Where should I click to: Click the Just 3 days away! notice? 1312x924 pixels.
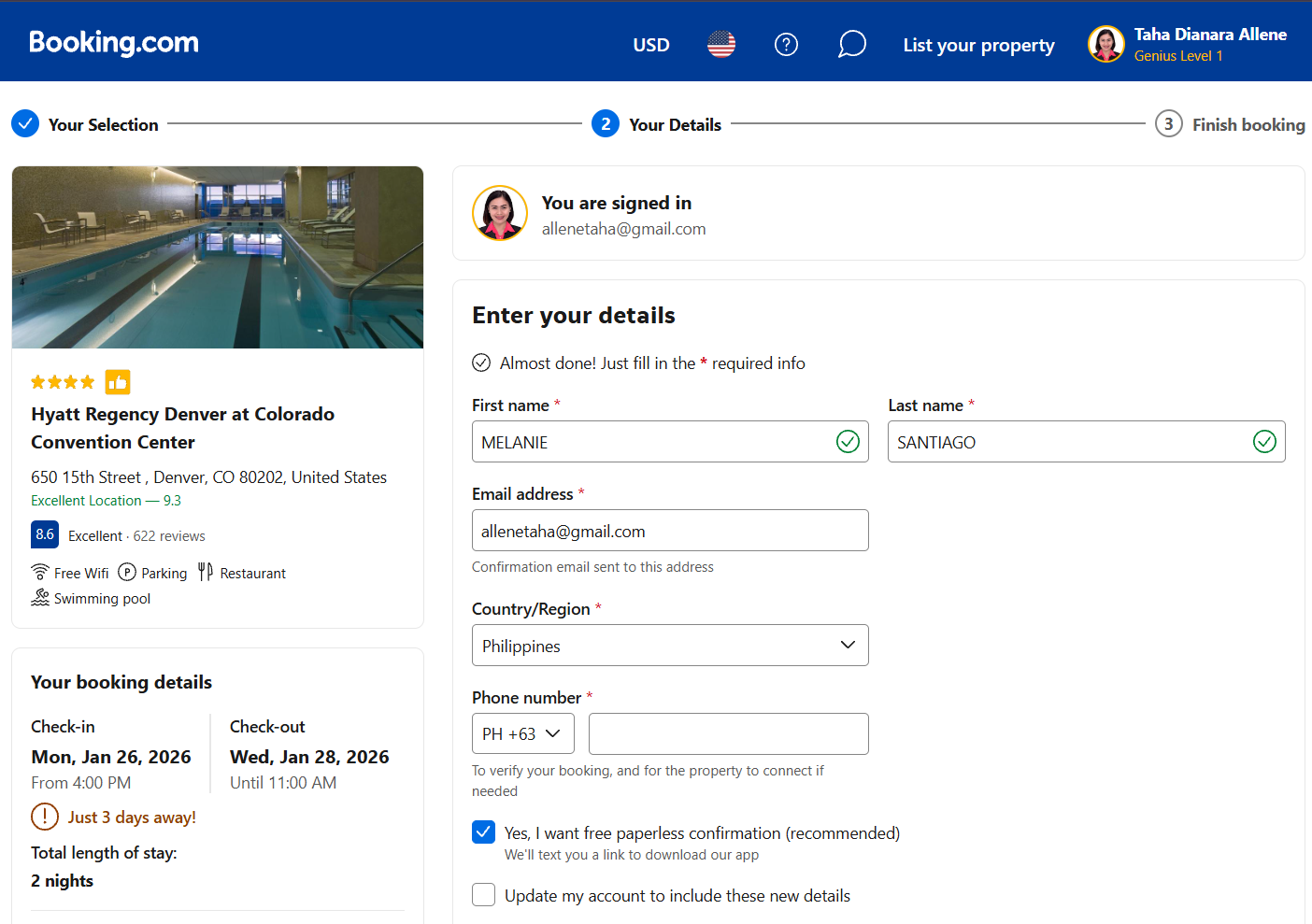pyautogui.click(x=132, y=817)
